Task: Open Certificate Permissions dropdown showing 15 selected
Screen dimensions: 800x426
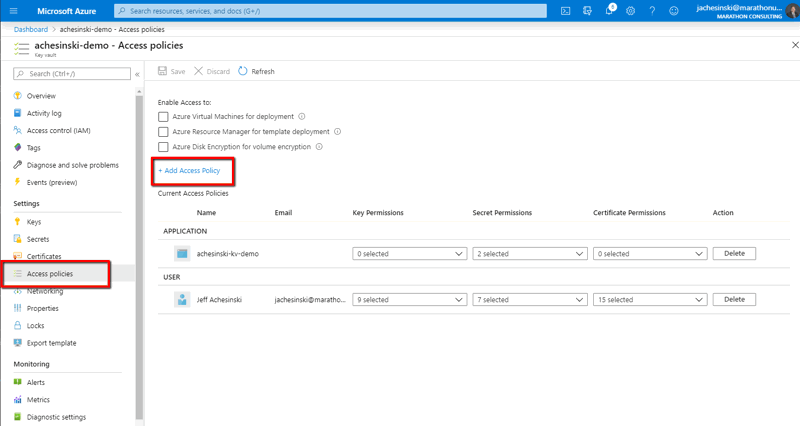Action: click(x=650, y=300)
